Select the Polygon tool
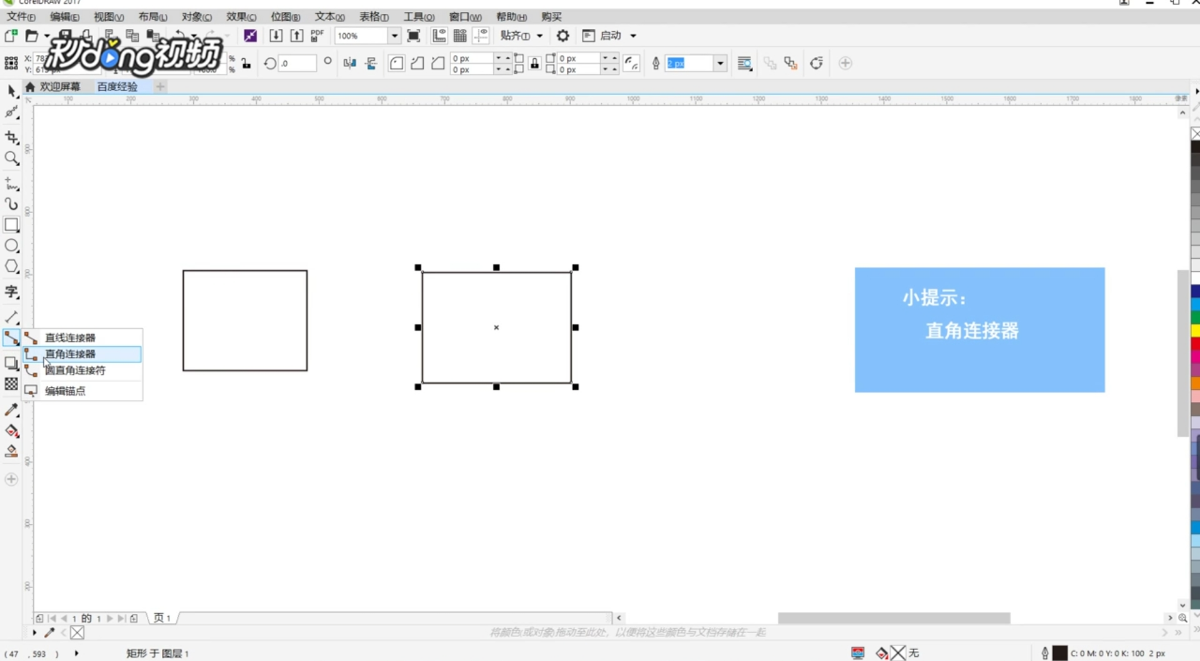 click(x=12, y=267)
